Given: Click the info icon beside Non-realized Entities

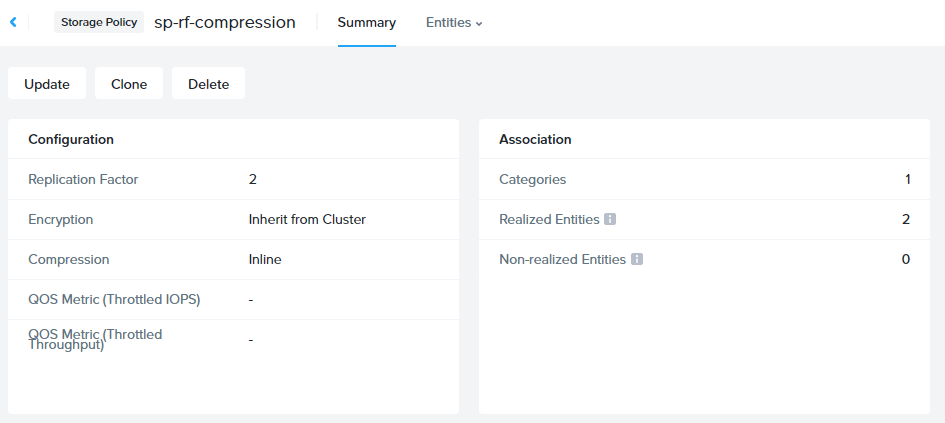Looking at the screenshot, I should [x=637, y=259].
